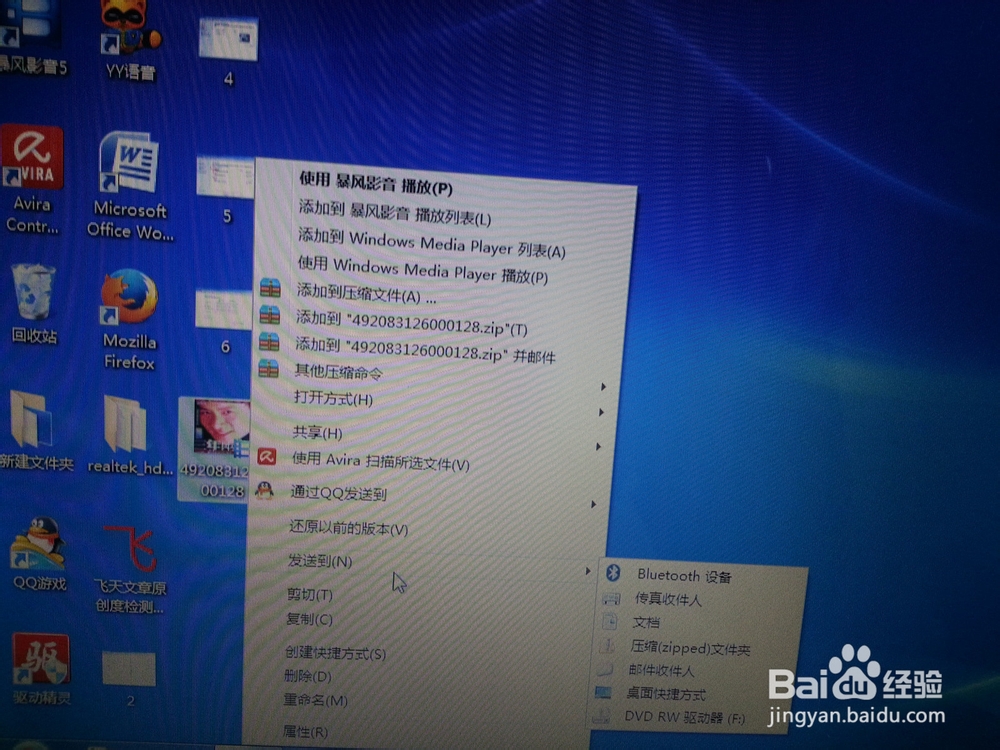Send to 桌面快捷方式
The height and width of the screenshot is (750, 1000).
(x=665, y=694)
